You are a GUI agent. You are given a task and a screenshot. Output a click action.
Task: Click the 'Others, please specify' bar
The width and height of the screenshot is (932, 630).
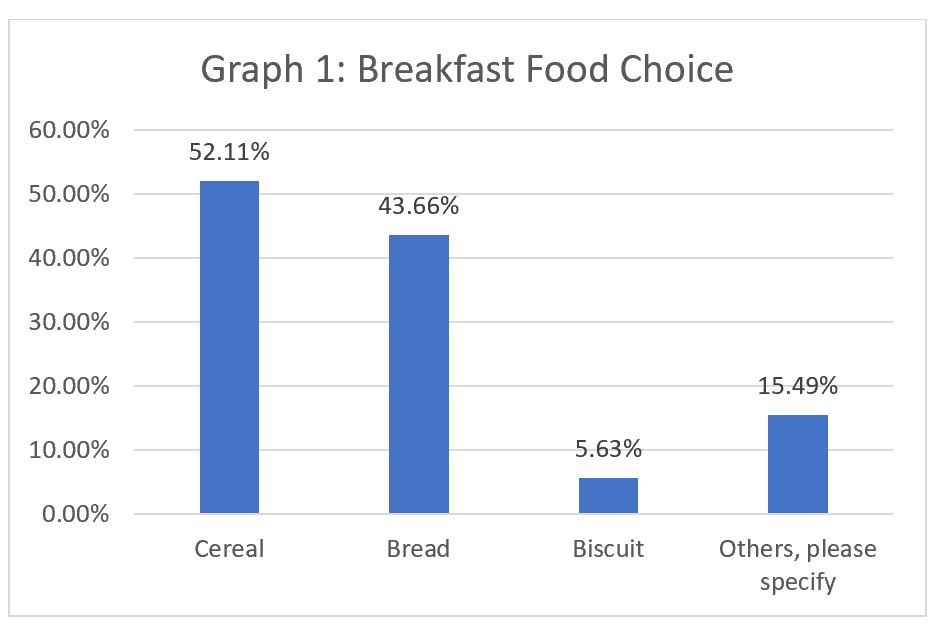point(797,464)
